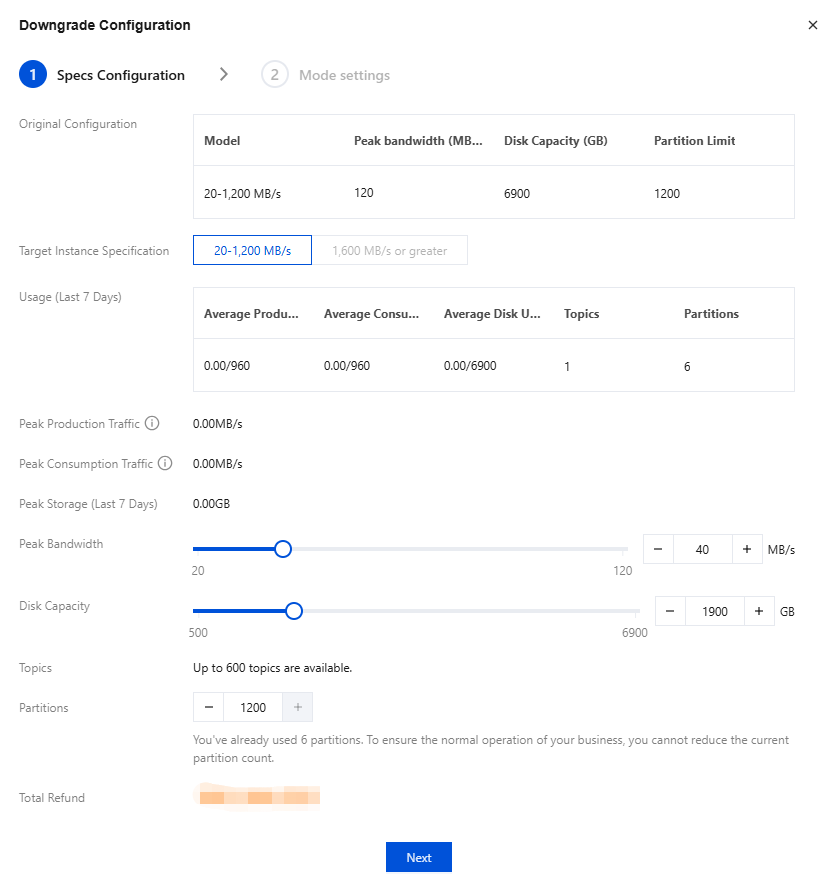Click the Partitions value input field
Viewport: 835px width, 890px height.
253,707
